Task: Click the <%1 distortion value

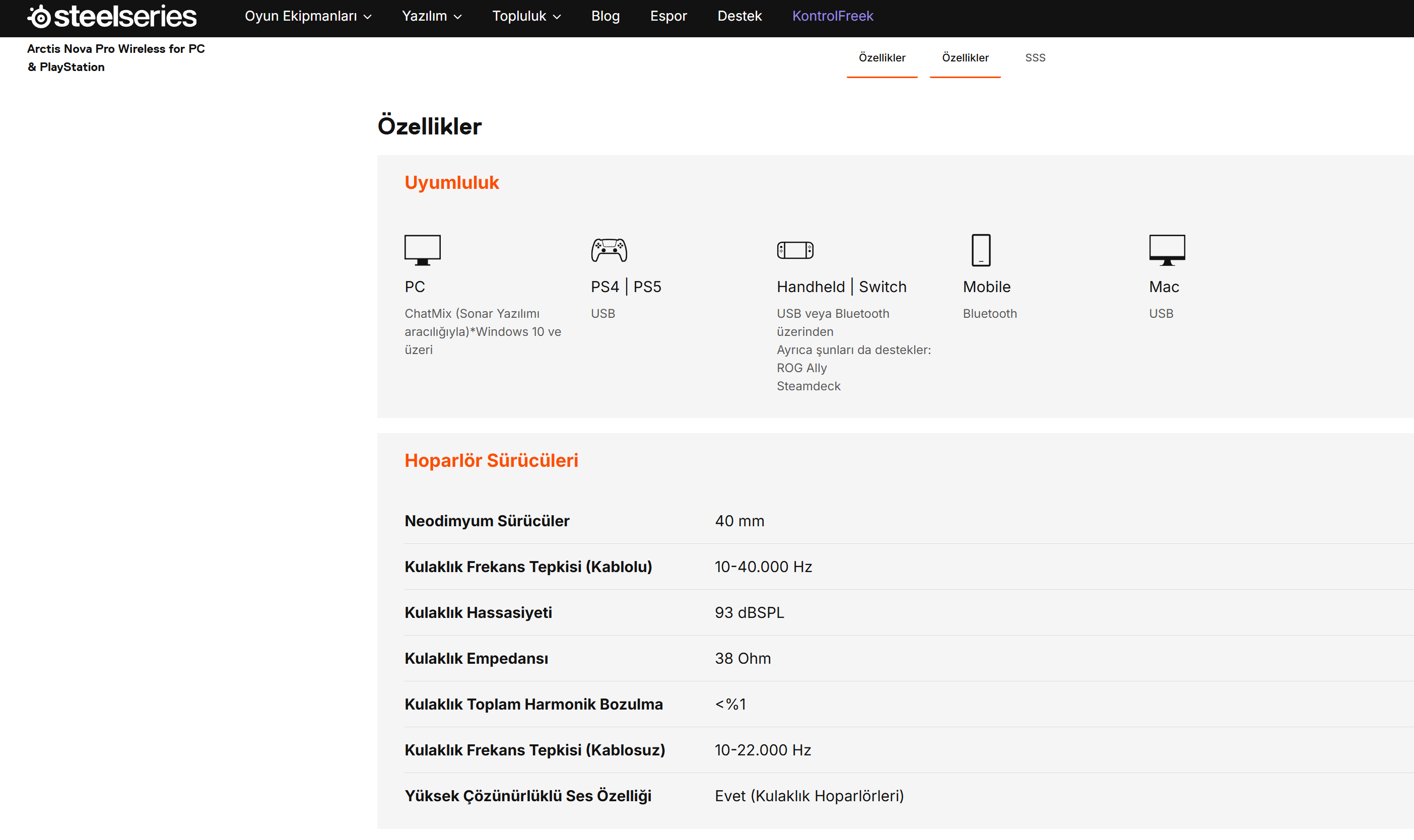Action: point(730,704)
